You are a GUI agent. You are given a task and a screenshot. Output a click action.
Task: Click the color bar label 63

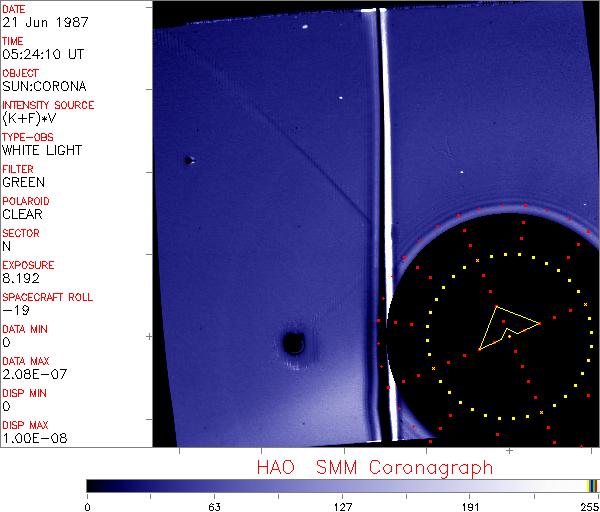pos(214,505)
